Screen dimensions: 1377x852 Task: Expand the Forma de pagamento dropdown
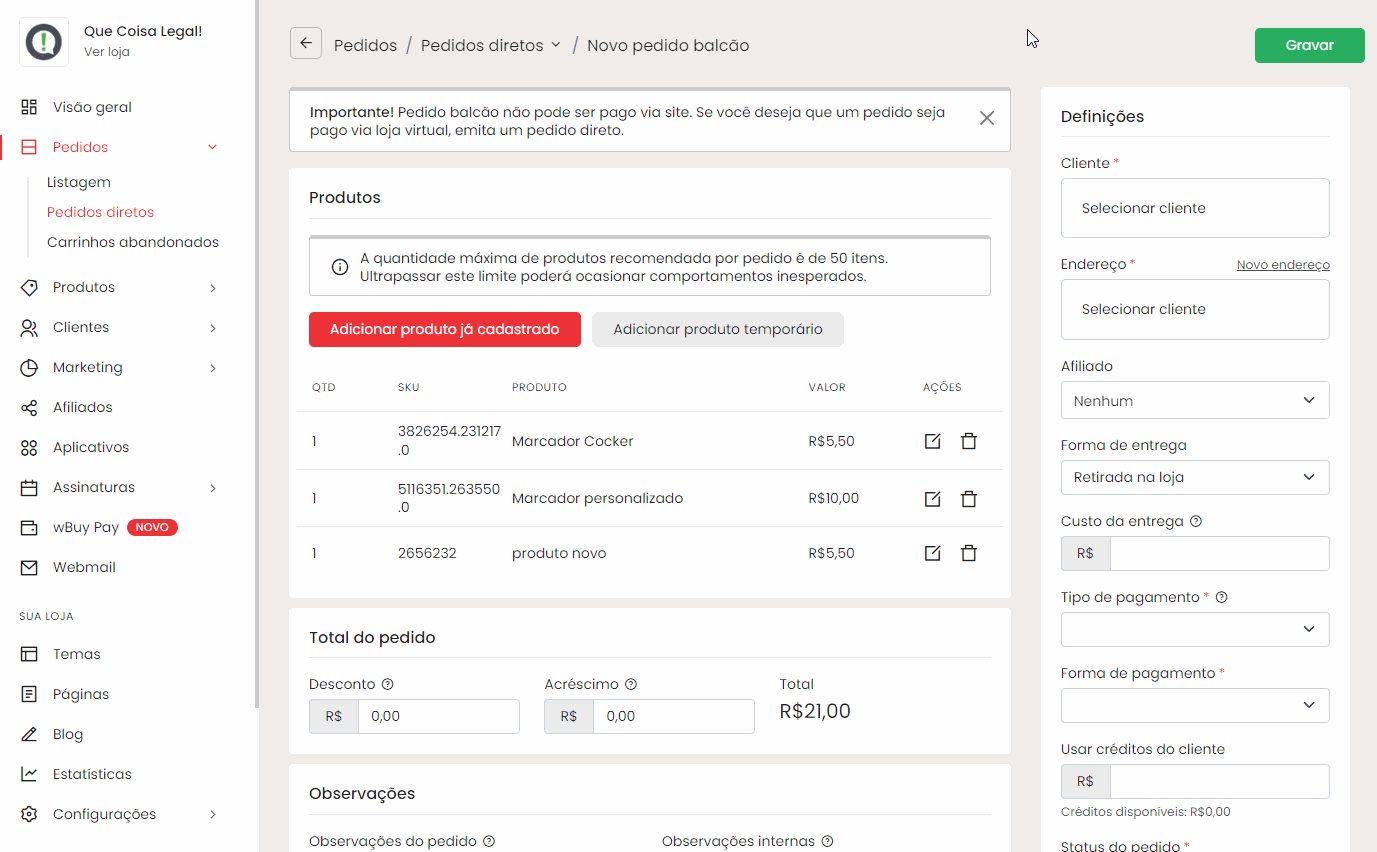(1195, 705)
